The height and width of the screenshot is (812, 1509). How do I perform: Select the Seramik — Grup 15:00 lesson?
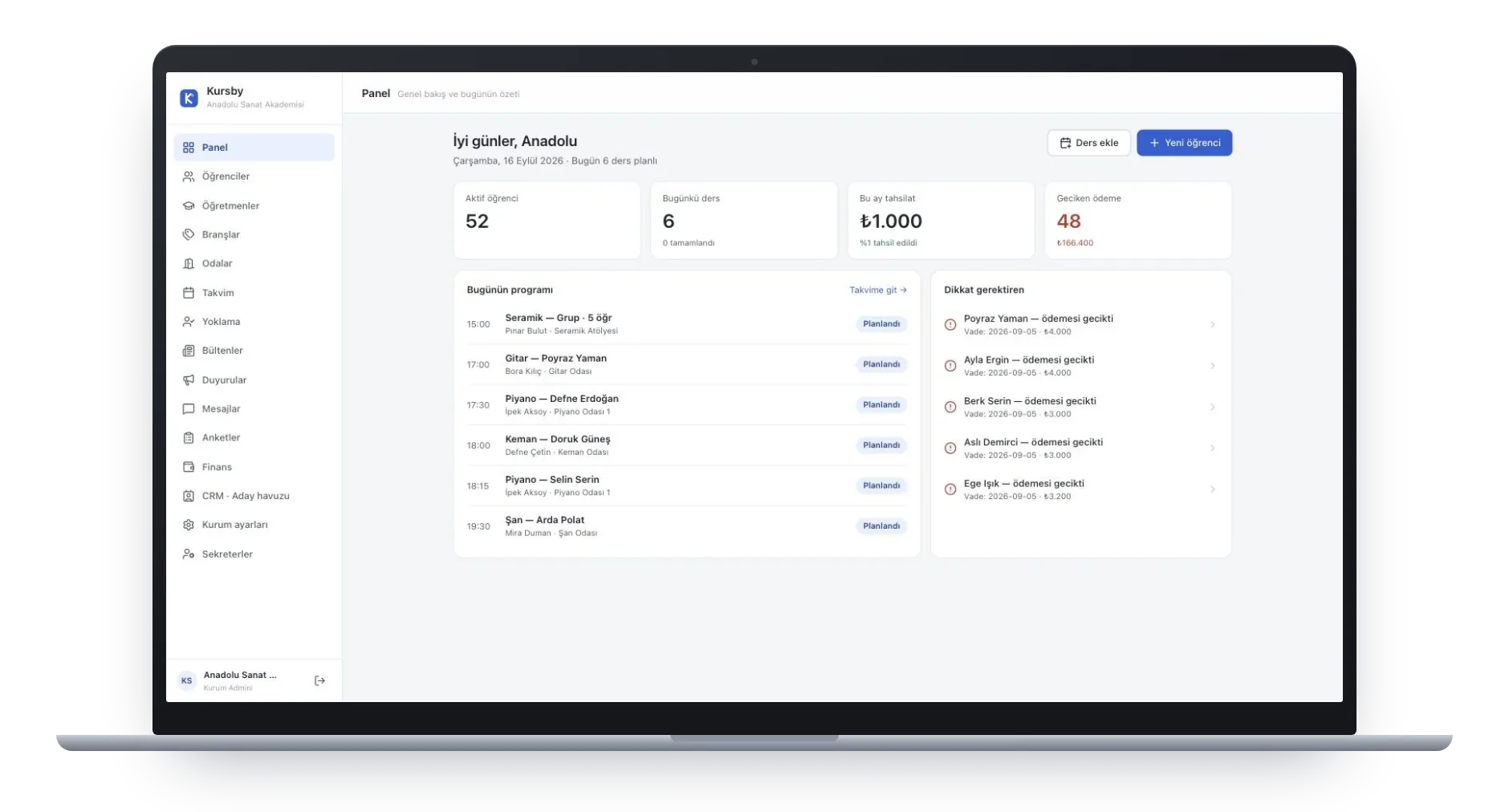coord(686,324)
